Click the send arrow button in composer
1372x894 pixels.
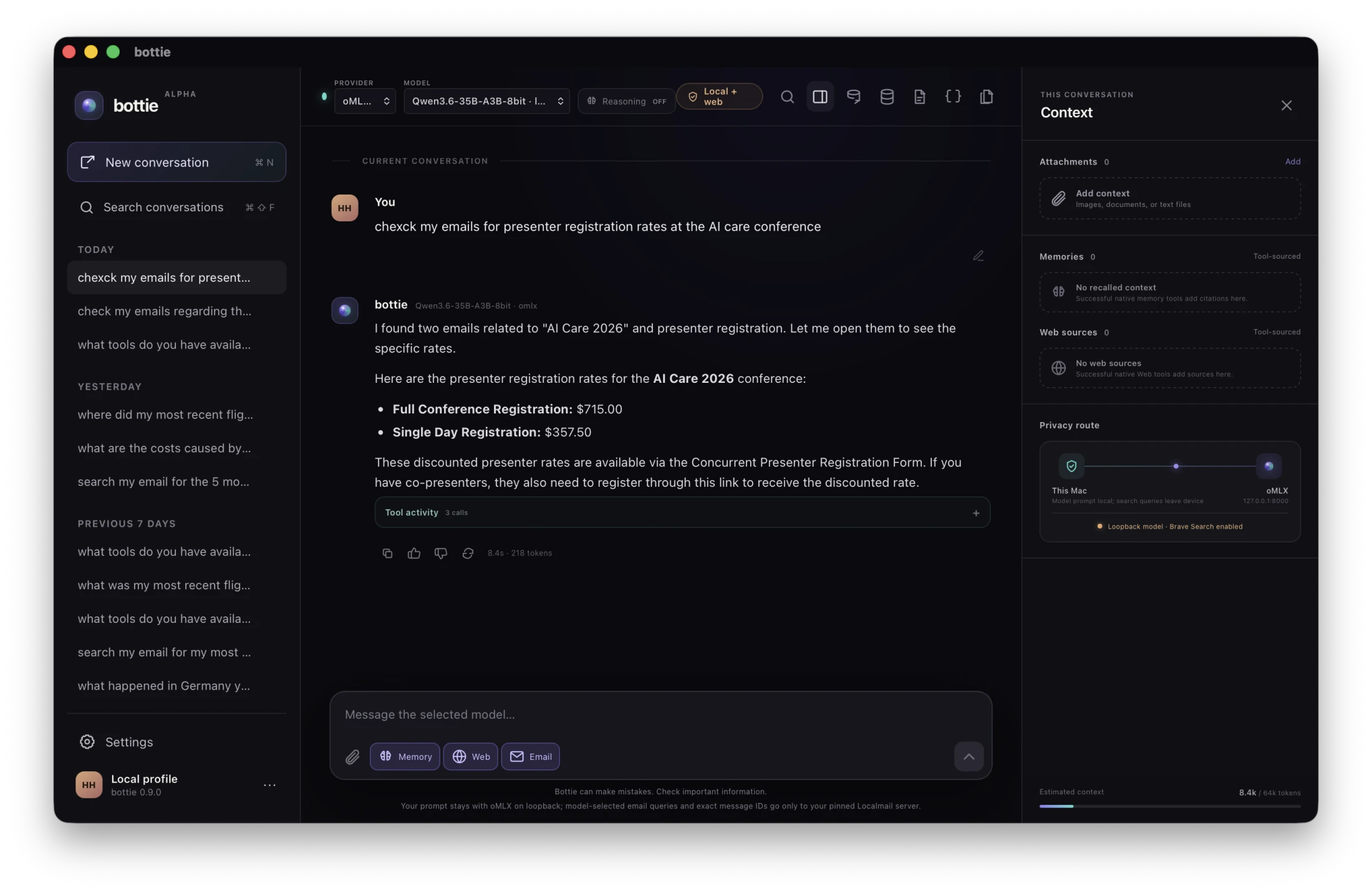tap(969, 757)
